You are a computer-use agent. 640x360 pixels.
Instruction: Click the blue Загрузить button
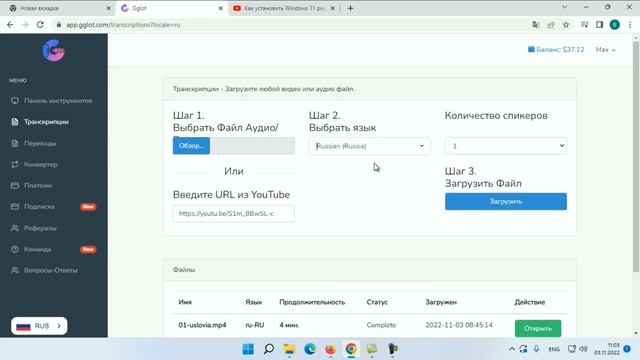point(506,202)
